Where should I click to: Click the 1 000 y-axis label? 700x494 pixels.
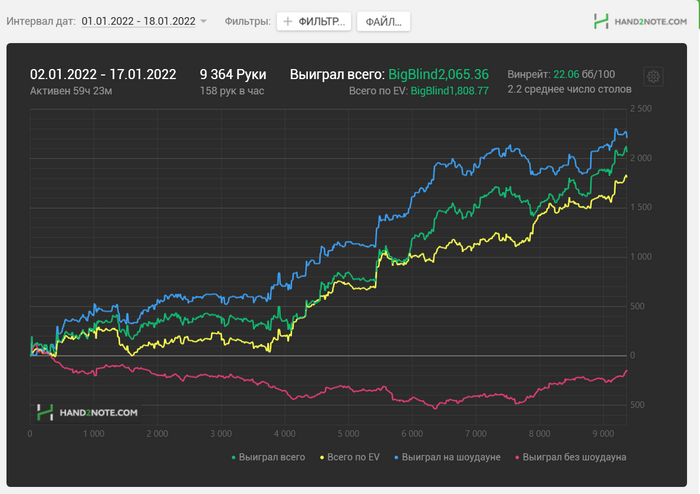point(641,257)
